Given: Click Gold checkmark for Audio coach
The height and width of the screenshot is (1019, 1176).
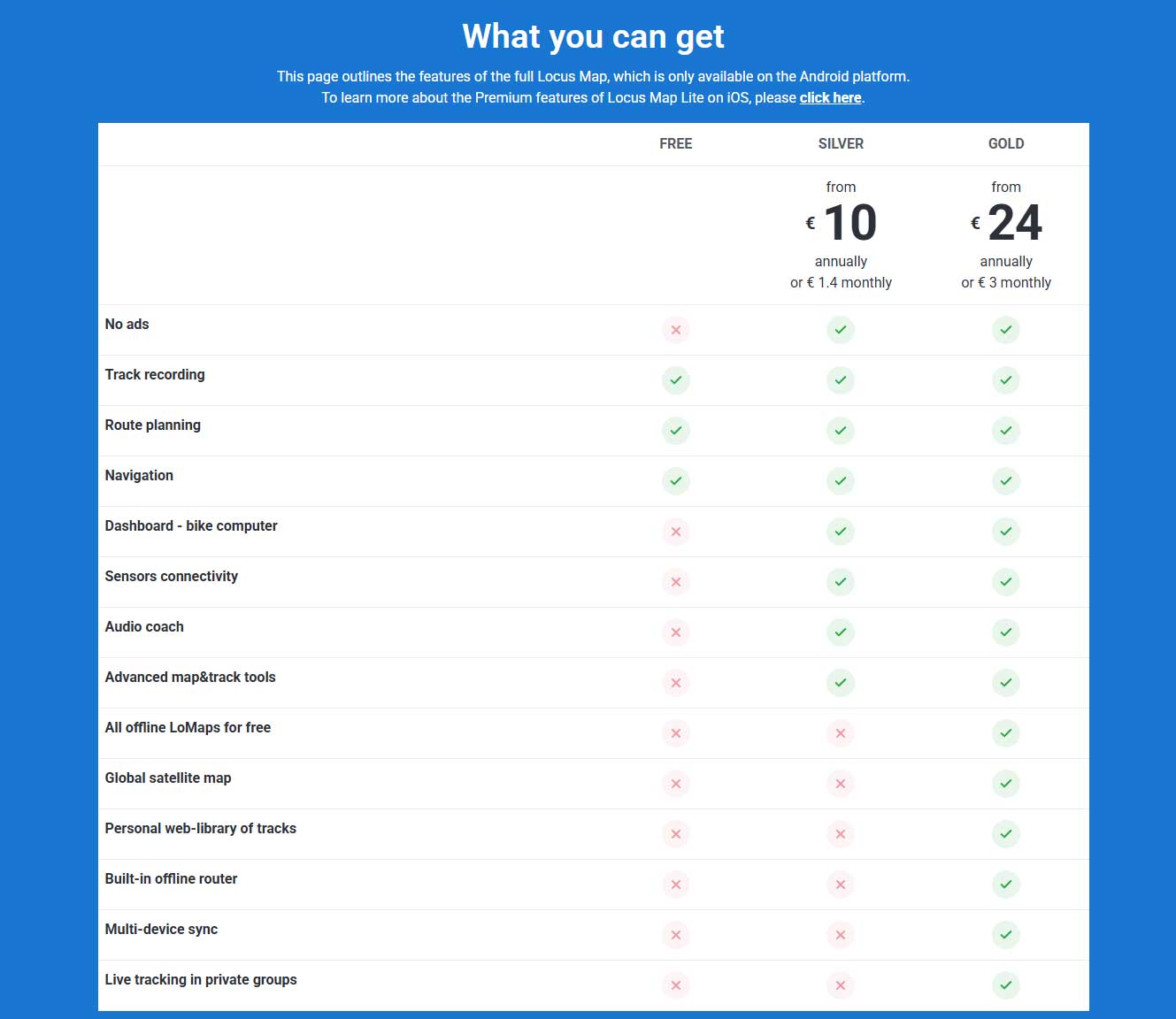Looking at the screenshot, I should [1006, 632].
